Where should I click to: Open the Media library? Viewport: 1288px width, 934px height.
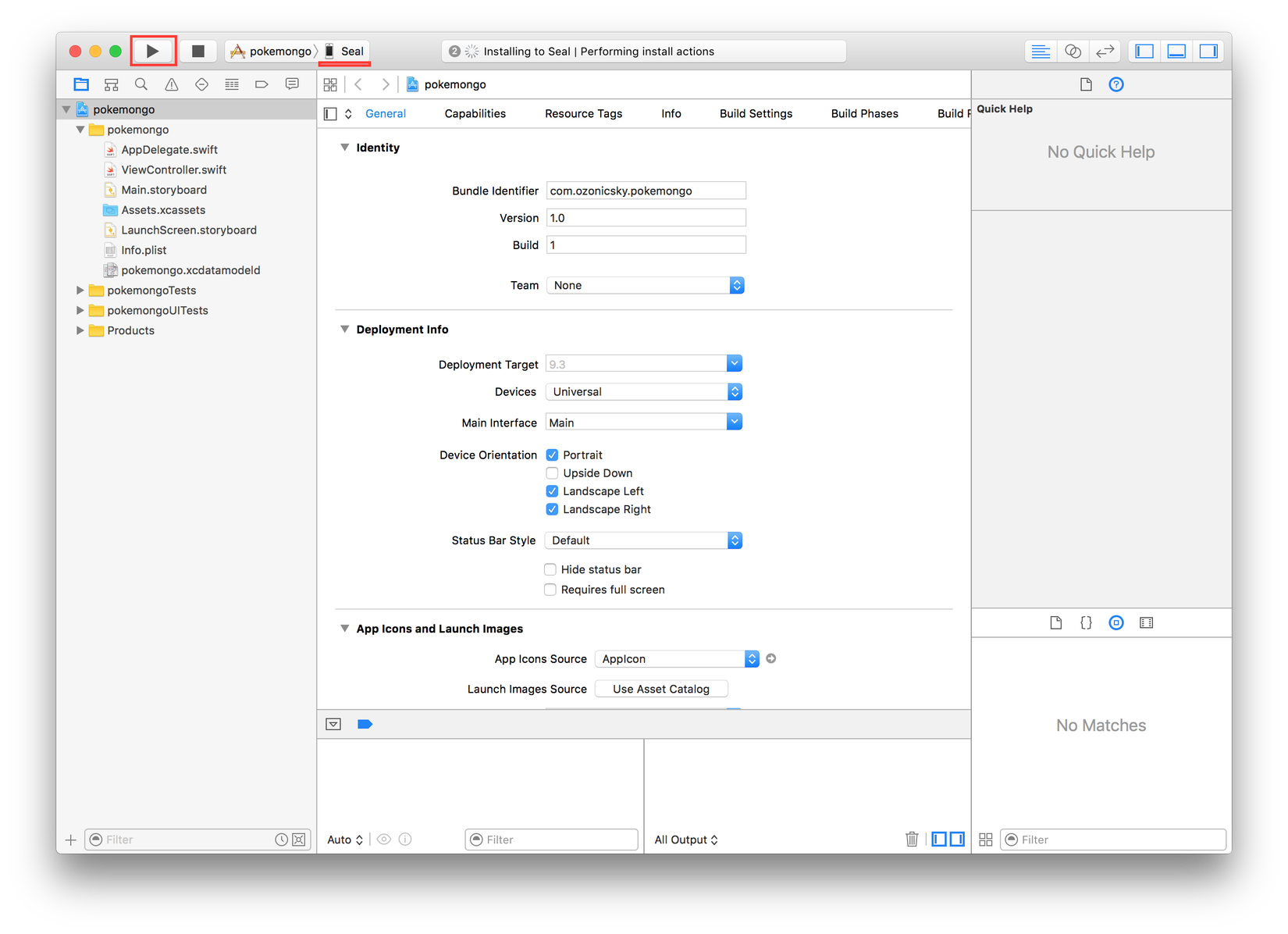pyautogui.click(x=1146, y=622)
